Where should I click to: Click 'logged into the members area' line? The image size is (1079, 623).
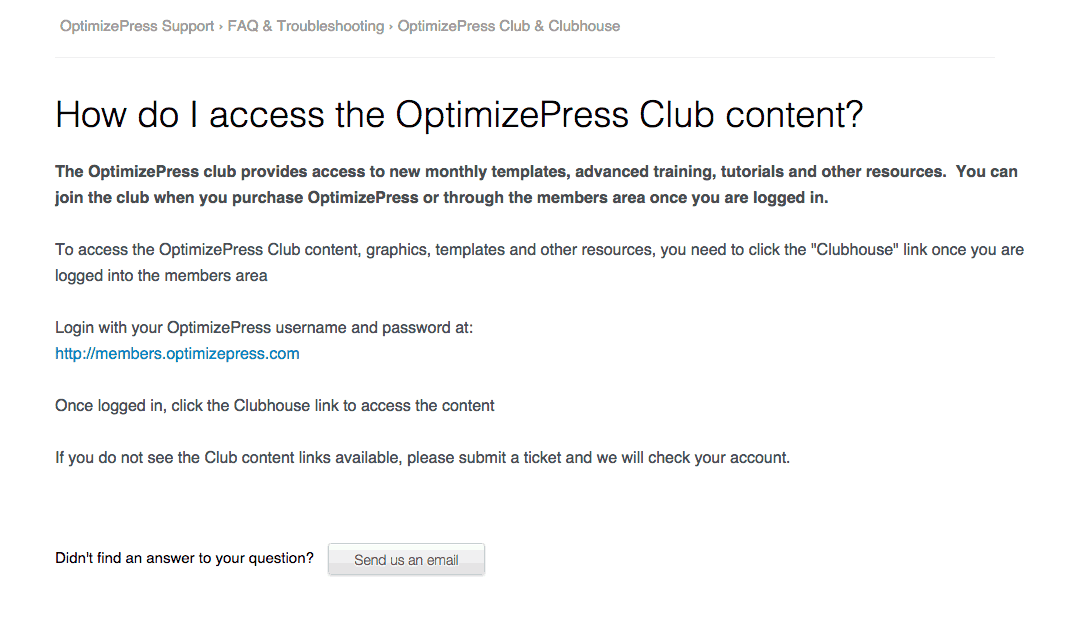click(x=161, y=275)
